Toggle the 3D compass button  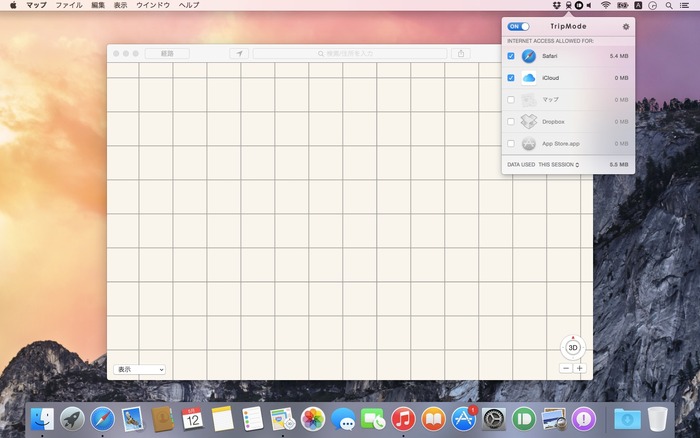[x=573, y=348]
